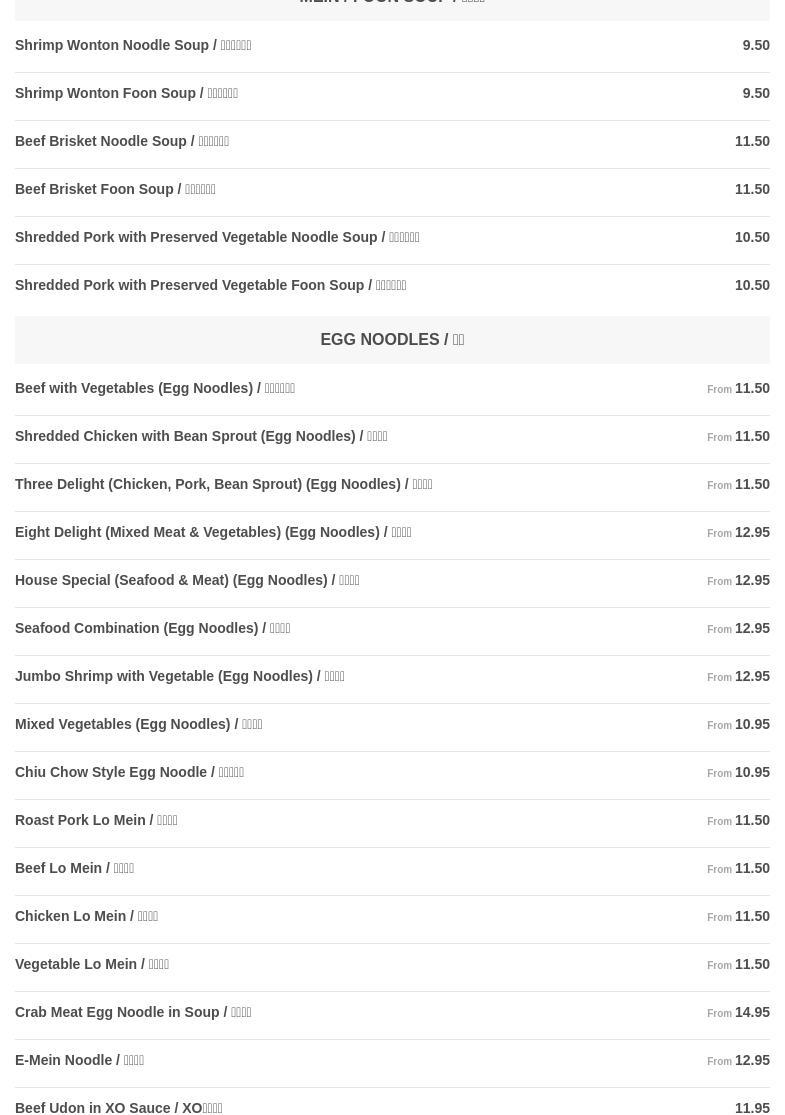Choose Vegetable Lo Mein dish
The image size is (785, 1115).
click(x=92, y=964)
